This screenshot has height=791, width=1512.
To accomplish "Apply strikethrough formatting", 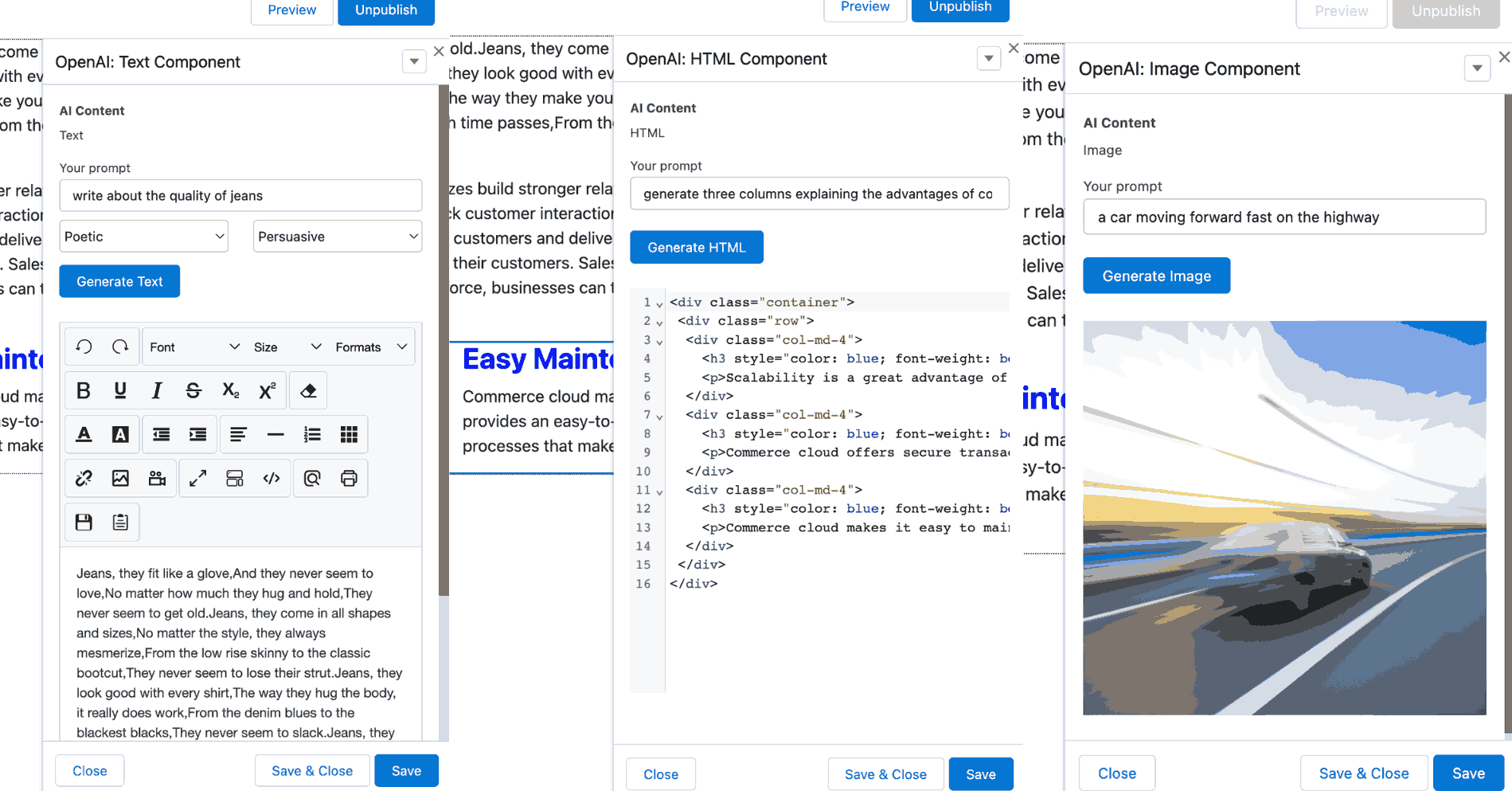I will [x=193, y=390].
